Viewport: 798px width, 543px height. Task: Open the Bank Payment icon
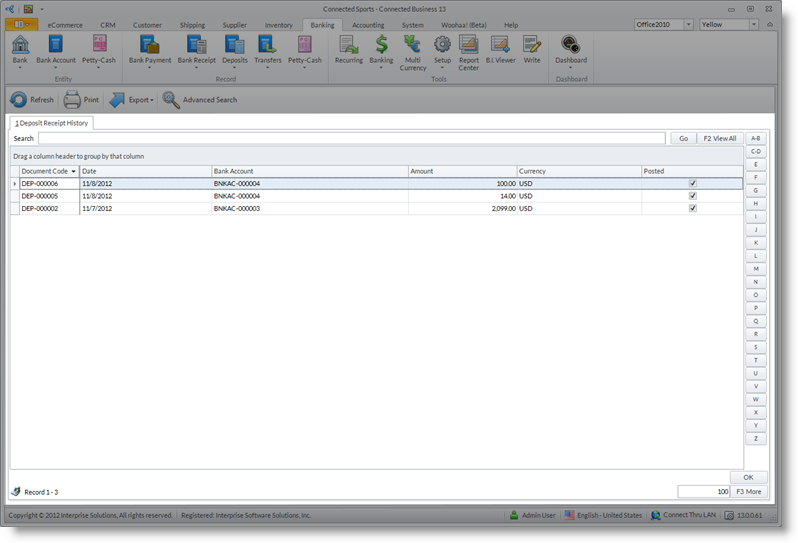(150, 45)
